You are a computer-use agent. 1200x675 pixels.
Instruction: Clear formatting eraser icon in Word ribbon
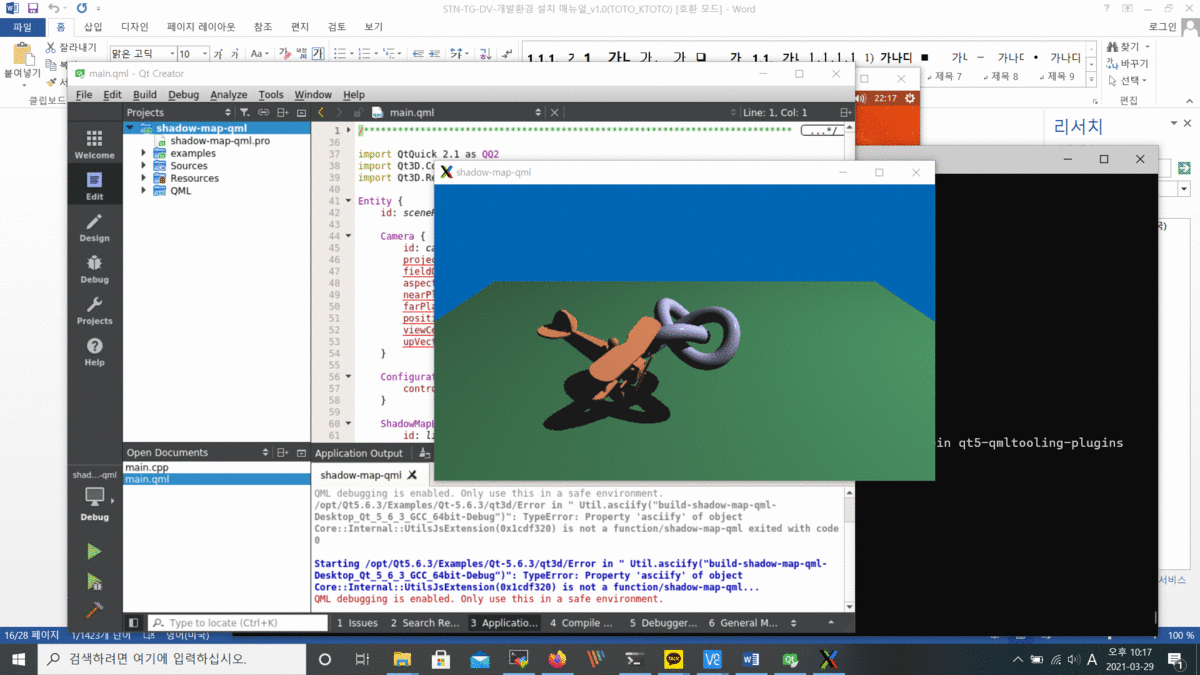pos(285,53)
